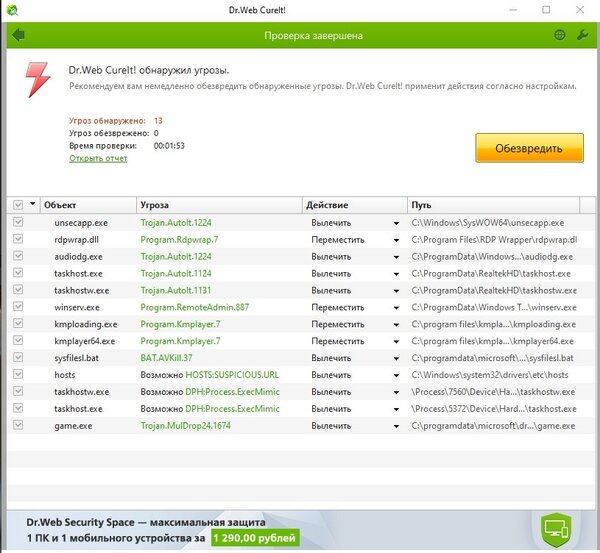Screen dimensions: 600x553
Task: Sort by Действие column header
Action: [x=355, y=205]
